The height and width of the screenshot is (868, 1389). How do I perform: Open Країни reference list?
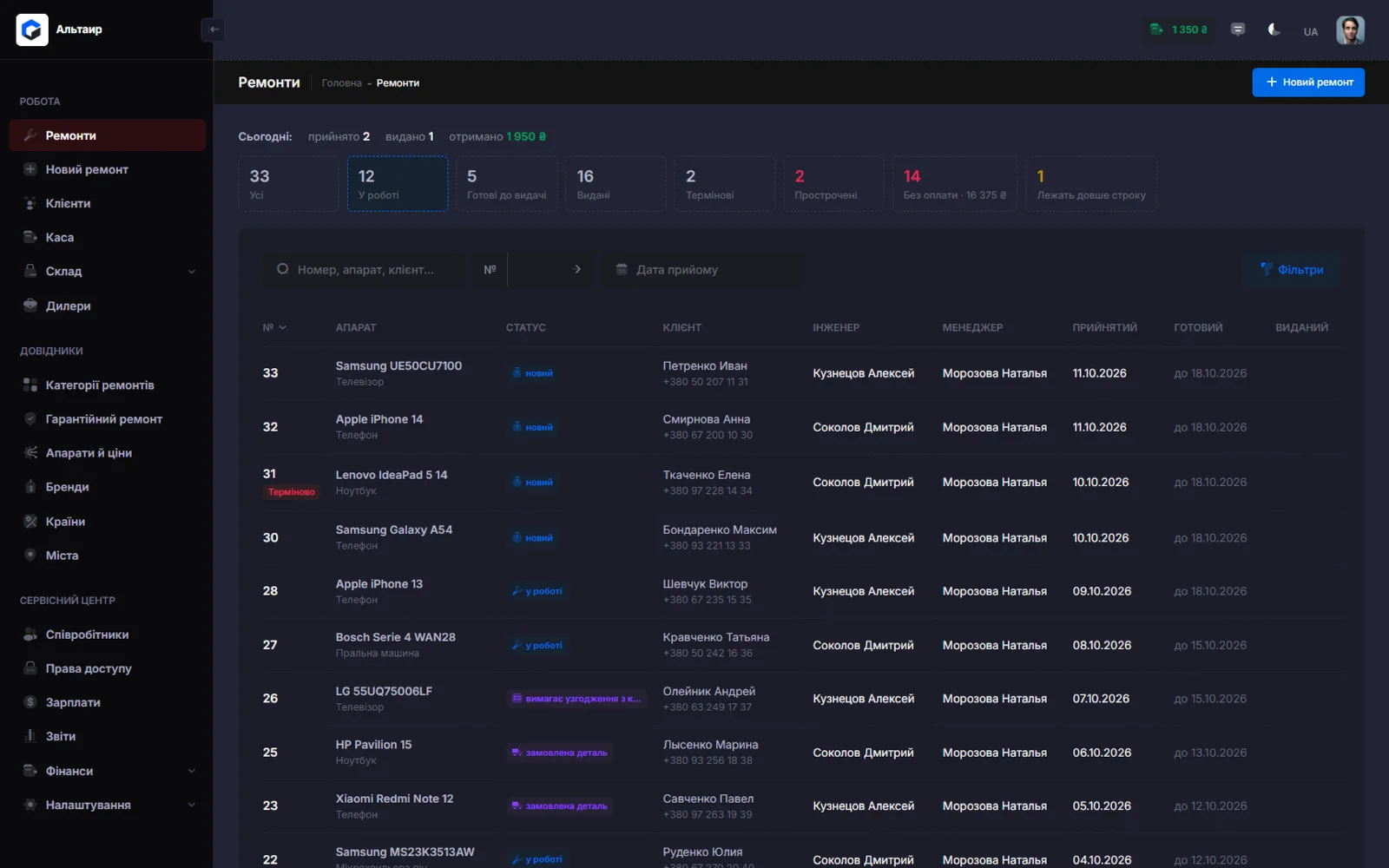pos(108,521)
